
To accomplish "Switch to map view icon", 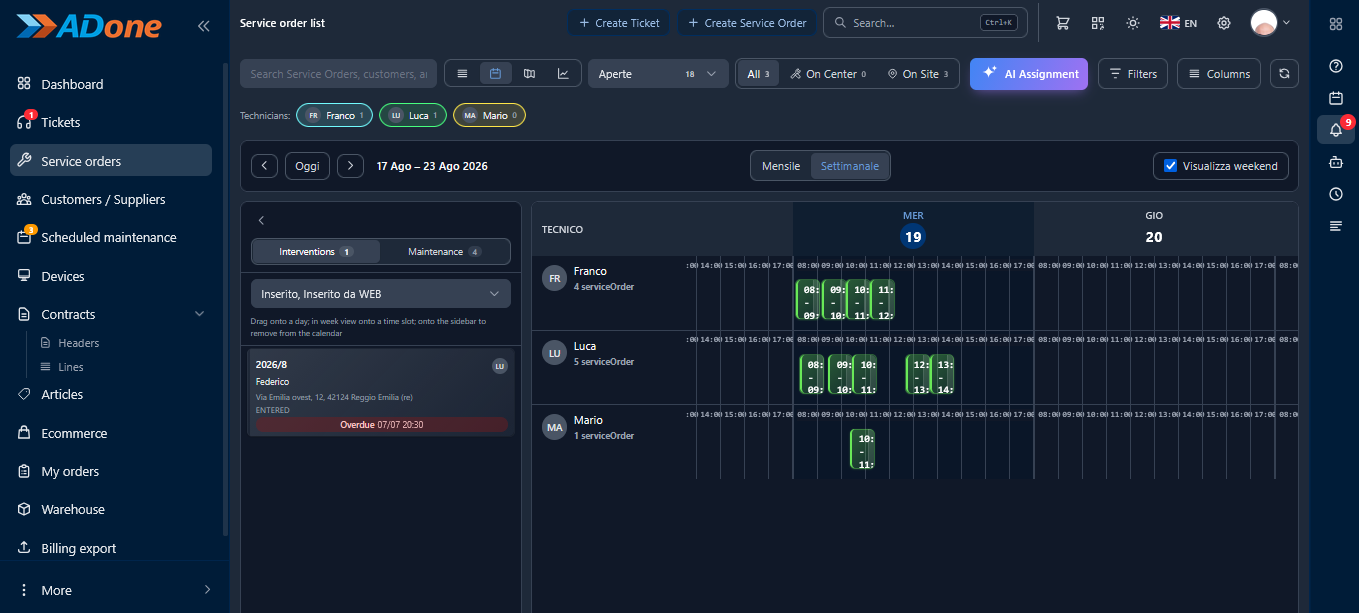I will pos(529,73).
